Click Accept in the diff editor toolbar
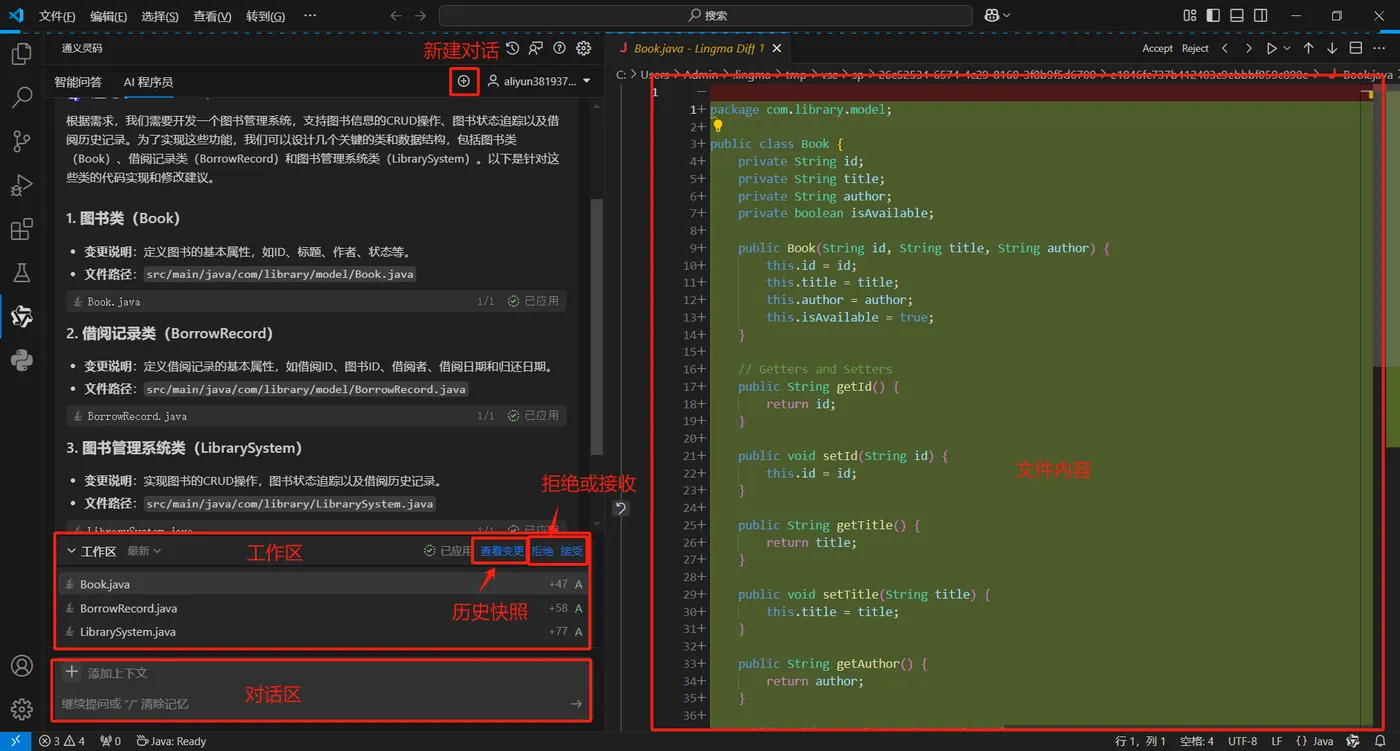The image size is (1400, 751). tap(1157, 48)
